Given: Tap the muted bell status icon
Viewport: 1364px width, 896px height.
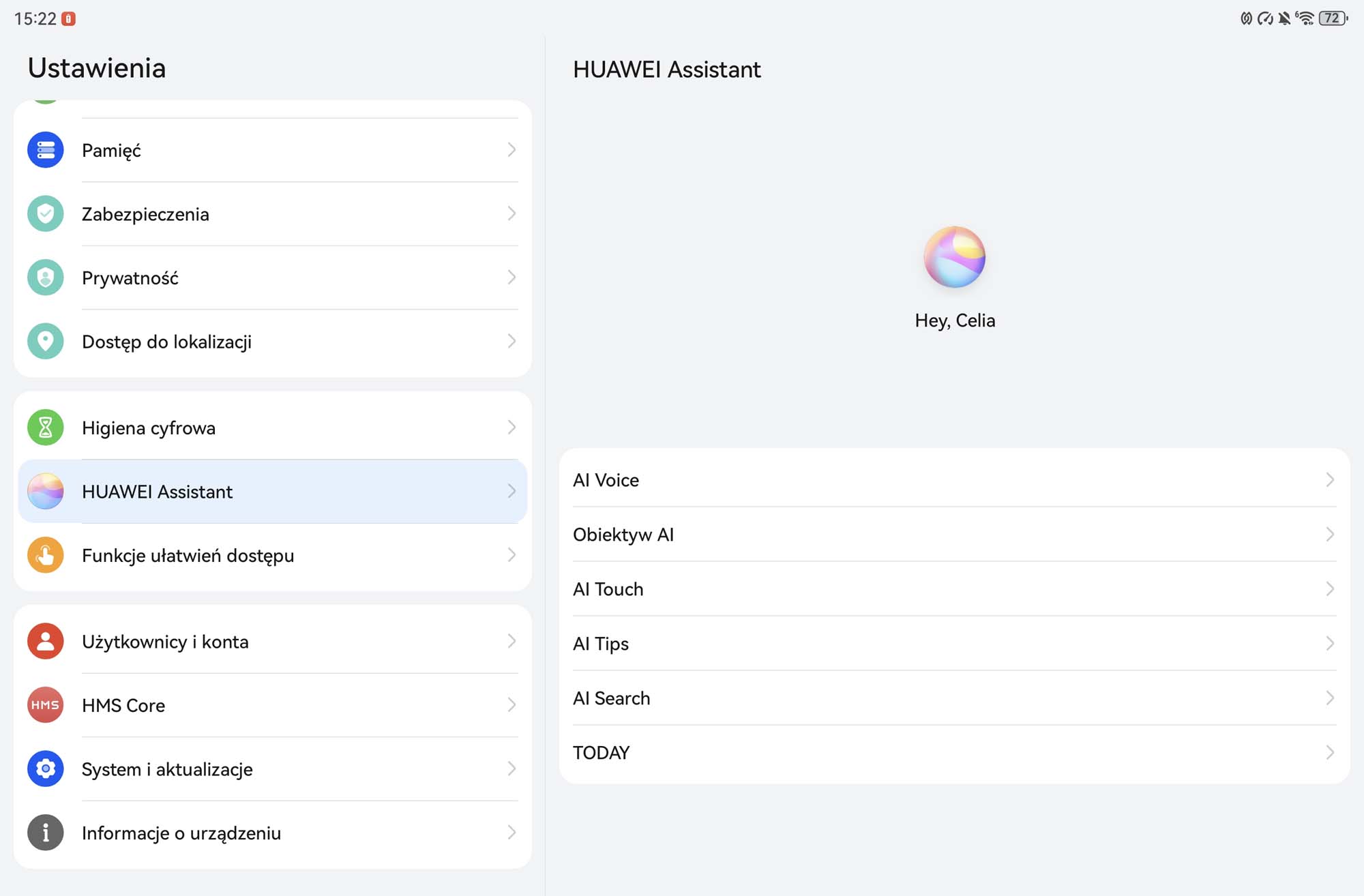Looking at the screenshot, I should pyautogui.click(x=1285, y=18).
